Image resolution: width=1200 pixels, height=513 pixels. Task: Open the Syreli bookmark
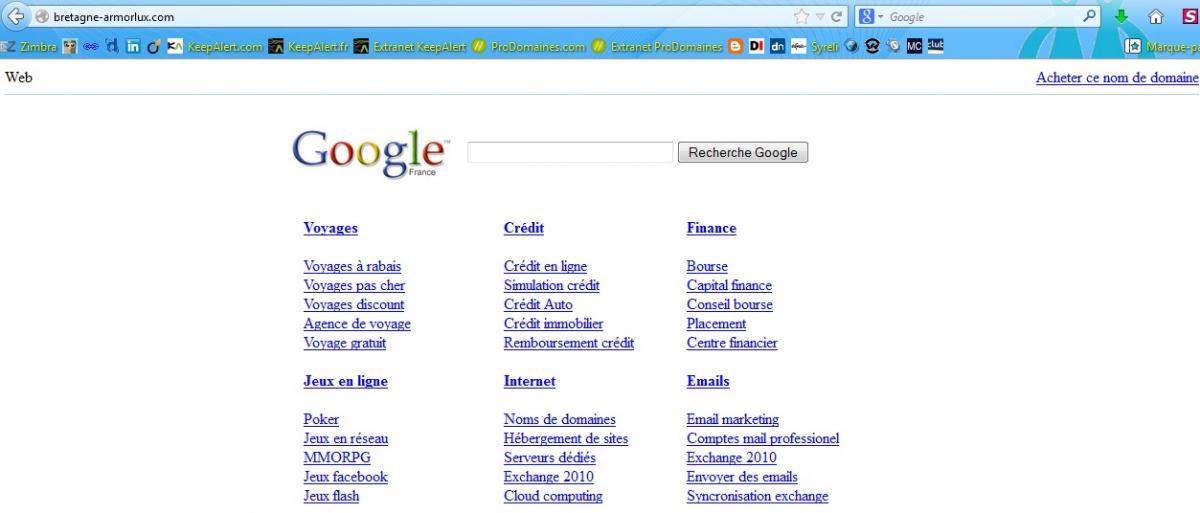point(815,46)
